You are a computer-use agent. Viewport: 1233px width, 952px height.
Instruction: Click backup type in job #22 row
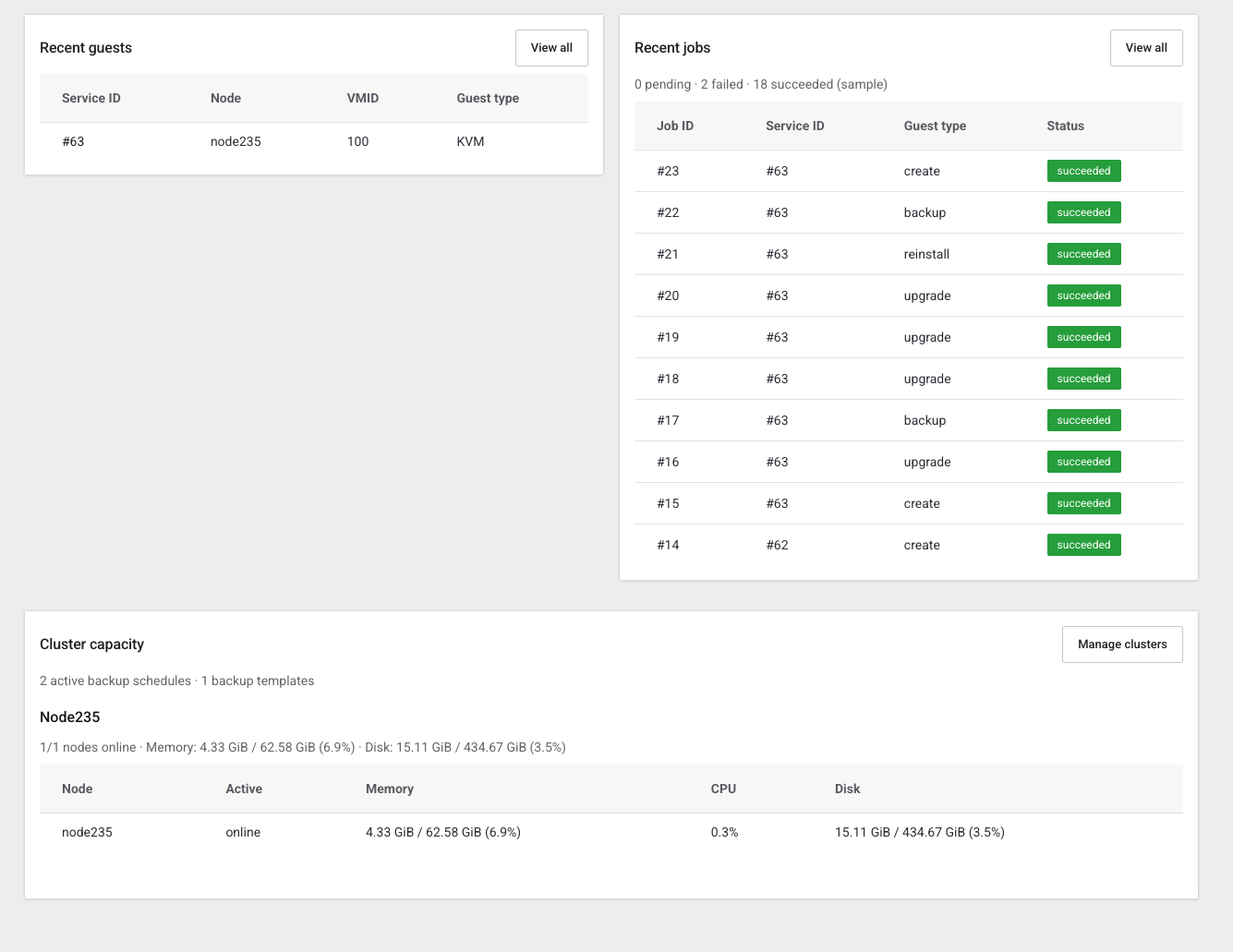pos(925,212)
